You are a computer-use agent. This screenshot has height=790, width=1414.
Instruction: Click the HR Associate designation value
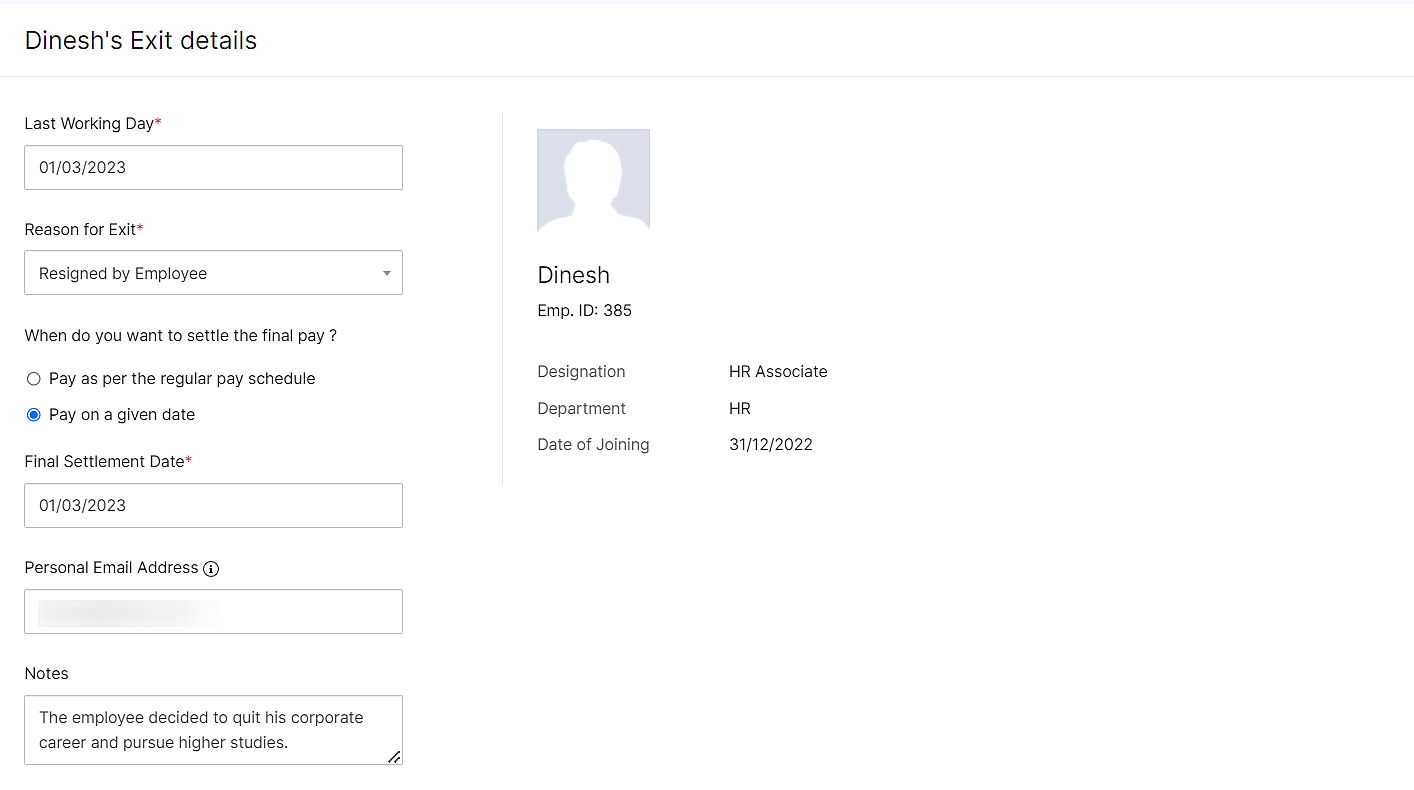pyautogui.click(x=778, y=372)
